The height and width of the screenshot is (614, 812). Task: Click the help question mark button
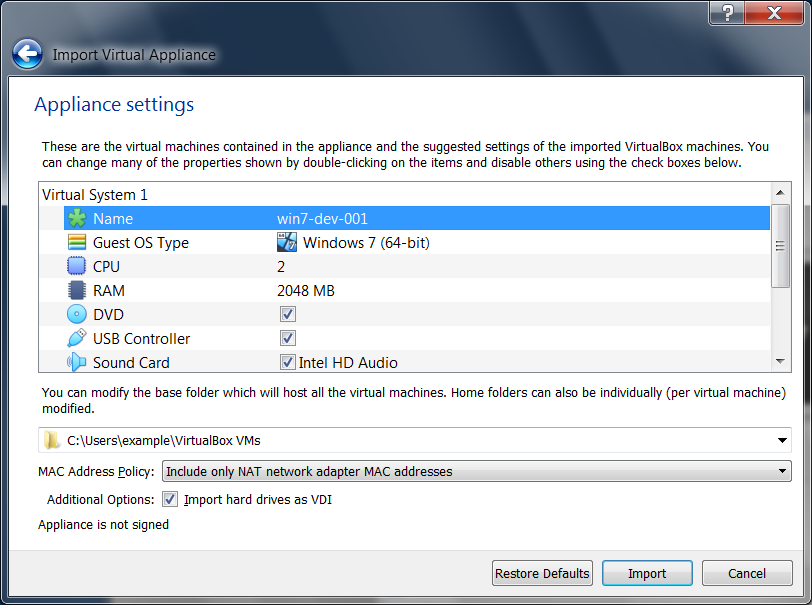pos(727,12)
